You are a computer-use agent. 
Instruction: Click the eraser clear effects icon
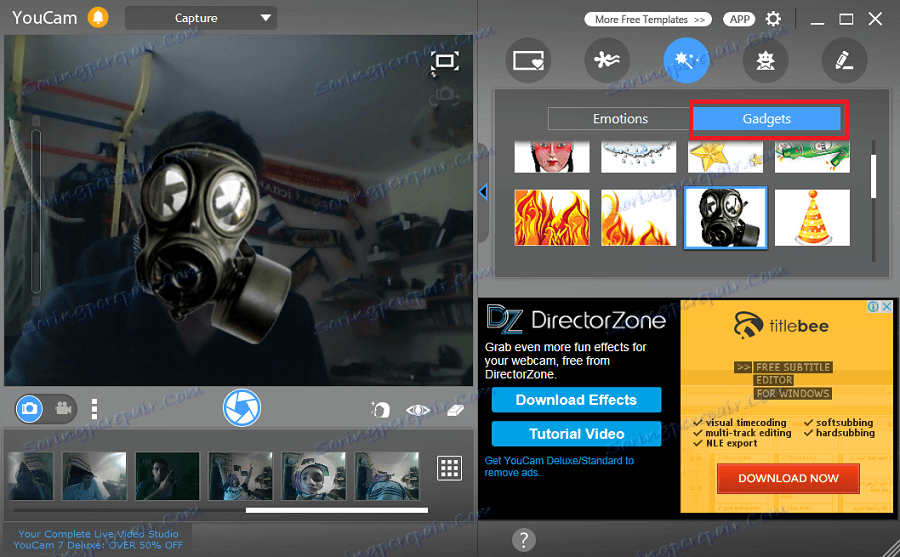click(x=455, y=410)
